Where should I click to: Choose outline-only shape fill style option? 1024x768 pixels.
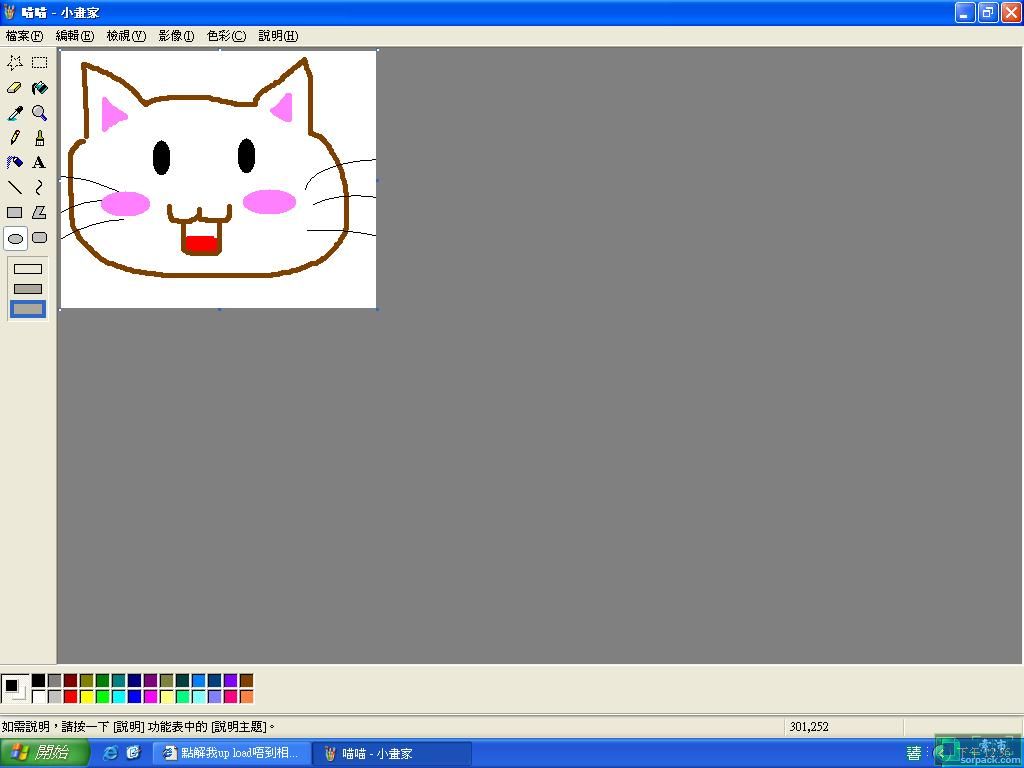tap(28, 269)
